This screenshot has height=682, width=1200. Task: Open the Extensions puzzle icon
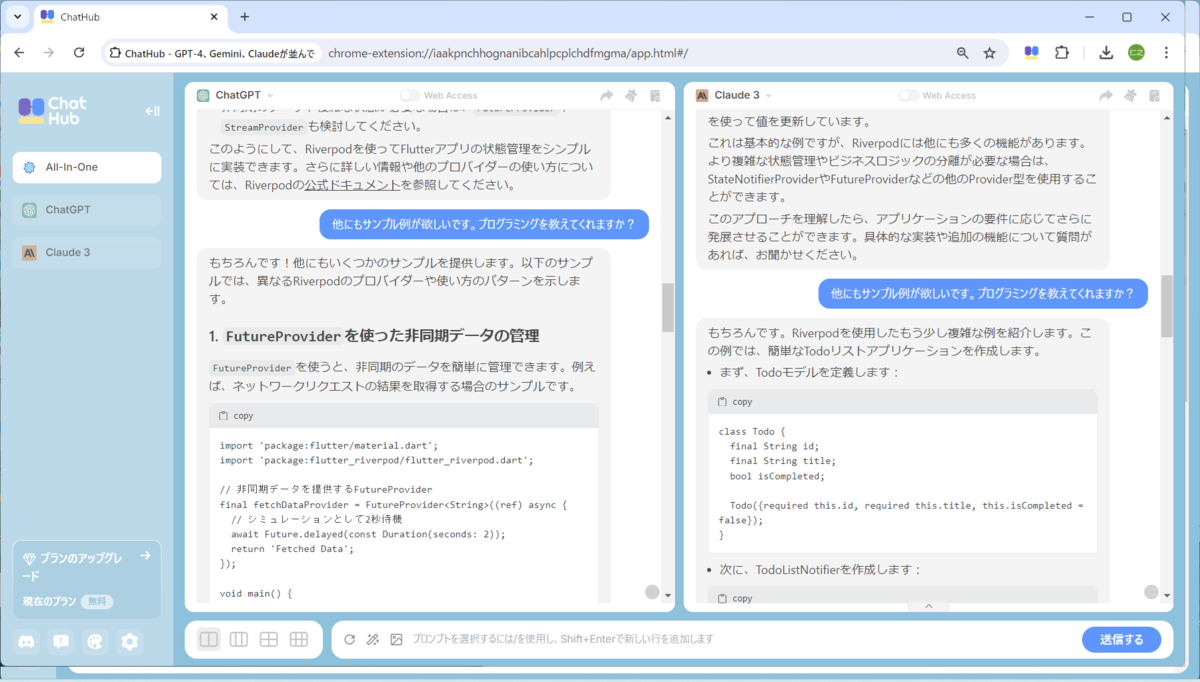1062,52
